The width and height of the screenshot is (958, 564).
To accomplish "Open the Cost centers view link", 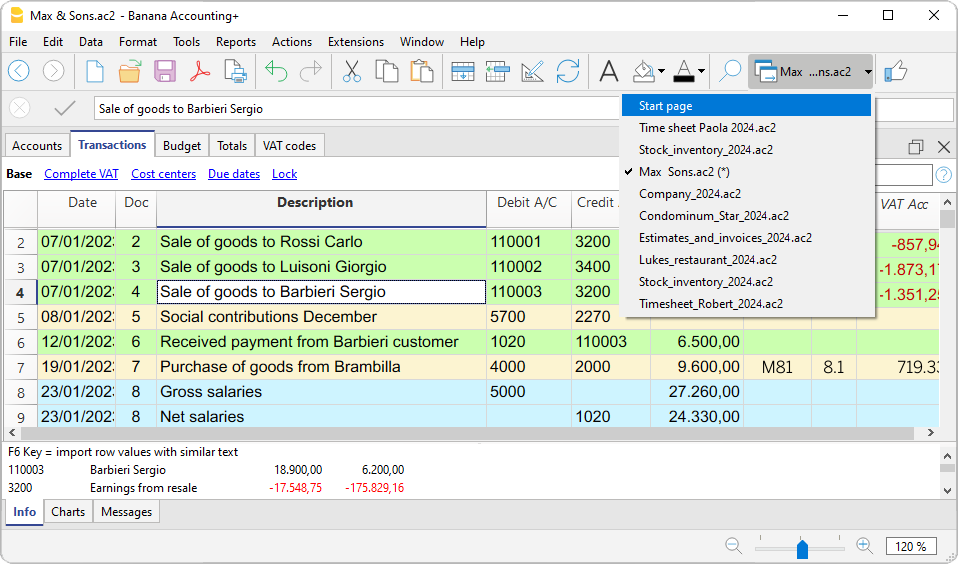I will coord(164,174).
